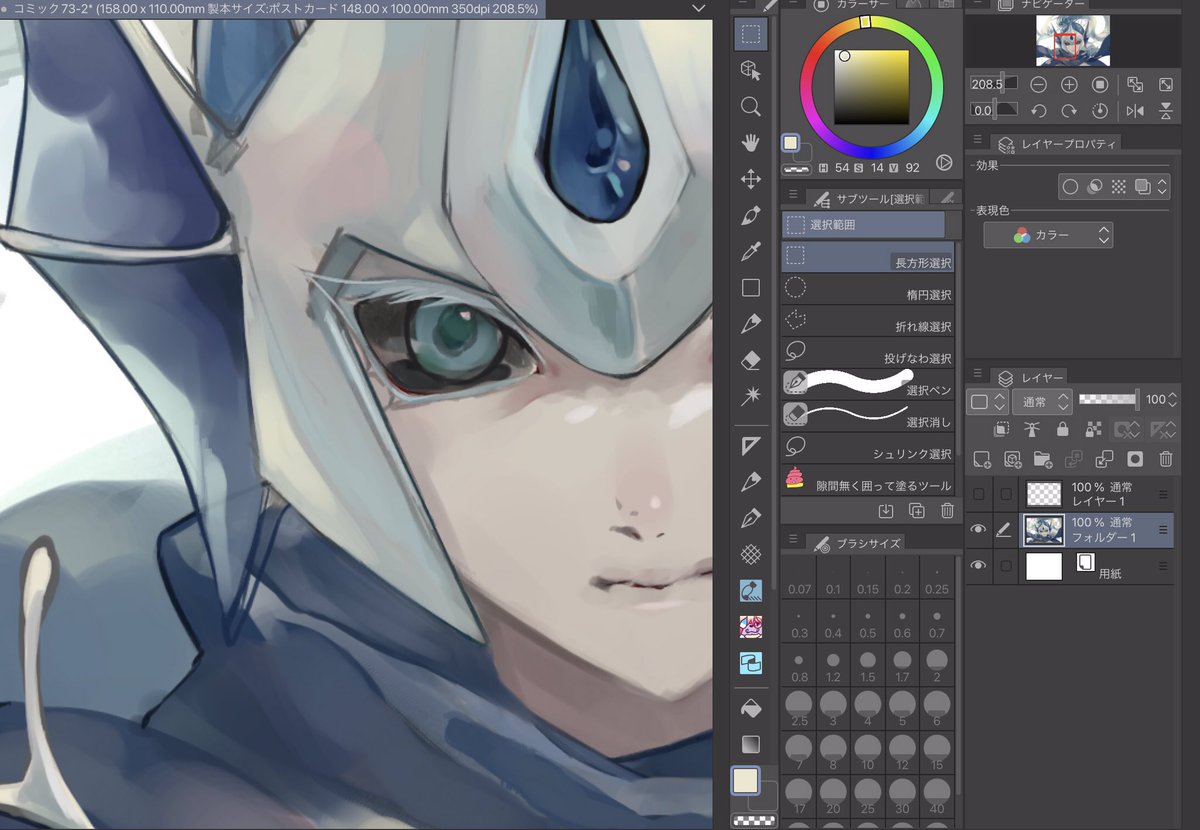Zoom in with the Navigator plus button
The height and width of the screenshot is (830, 1200).
1069,85
